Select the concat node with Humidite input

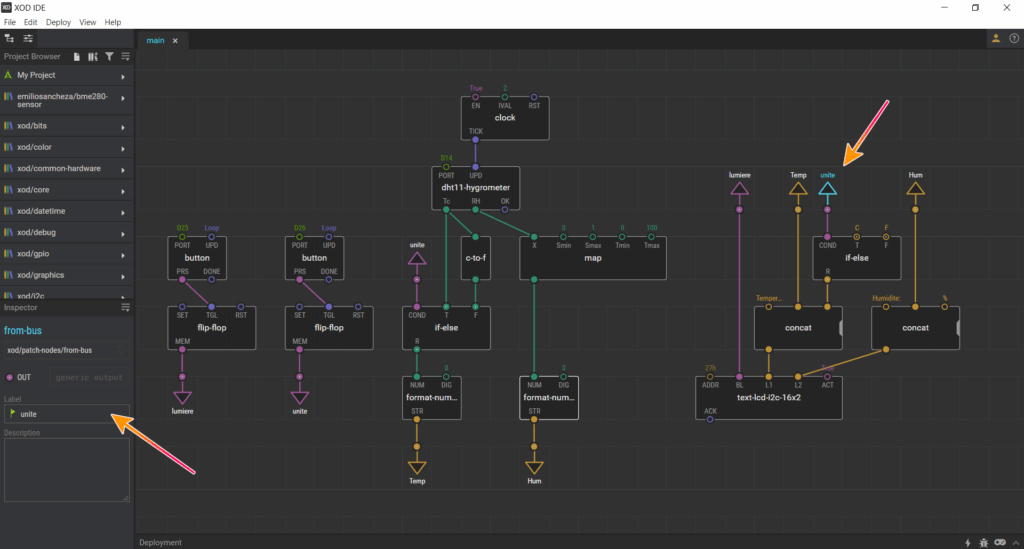(x=916, y=328)
